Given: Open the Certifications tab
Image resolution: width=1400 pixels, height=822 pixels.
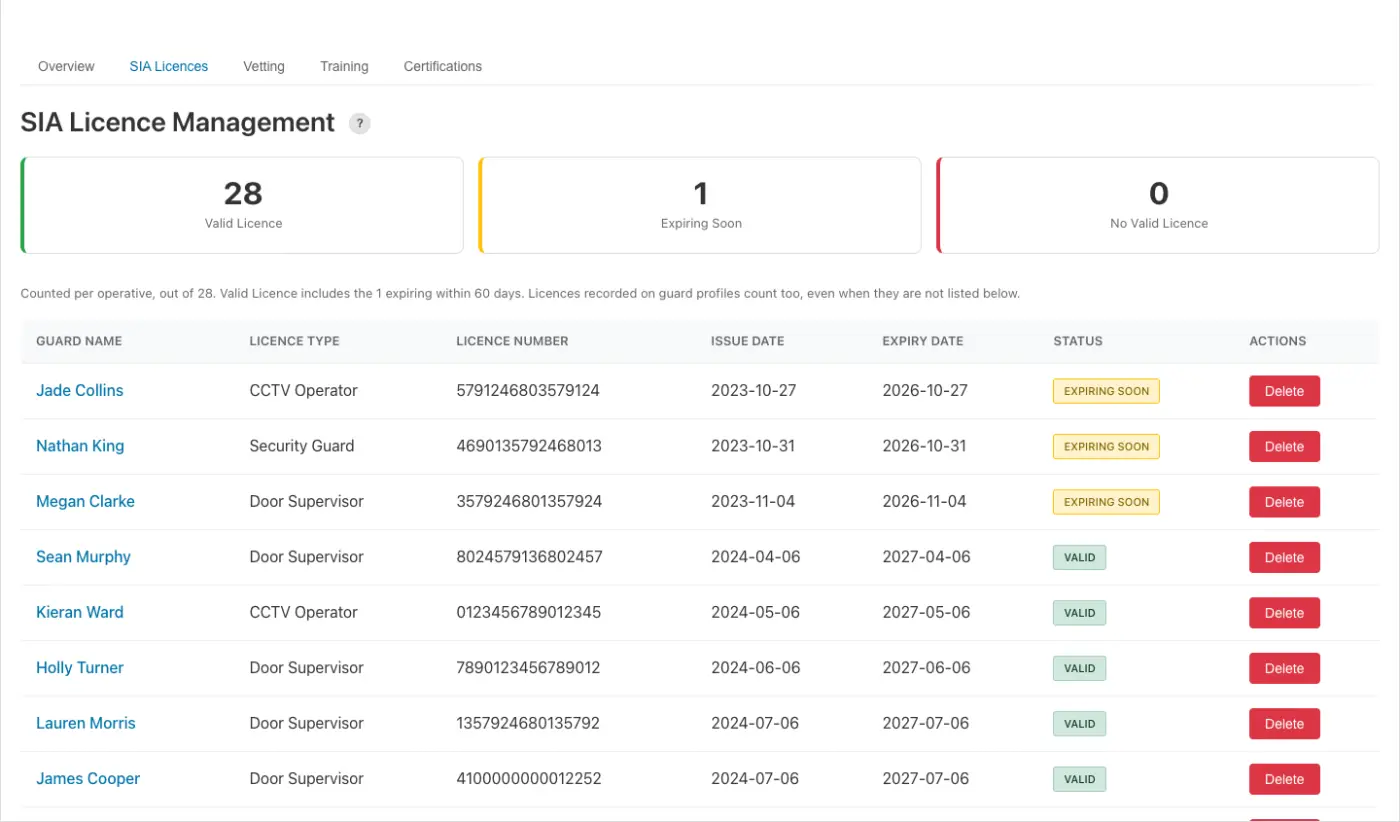Looking at the screenshot, I should [443, 66].
